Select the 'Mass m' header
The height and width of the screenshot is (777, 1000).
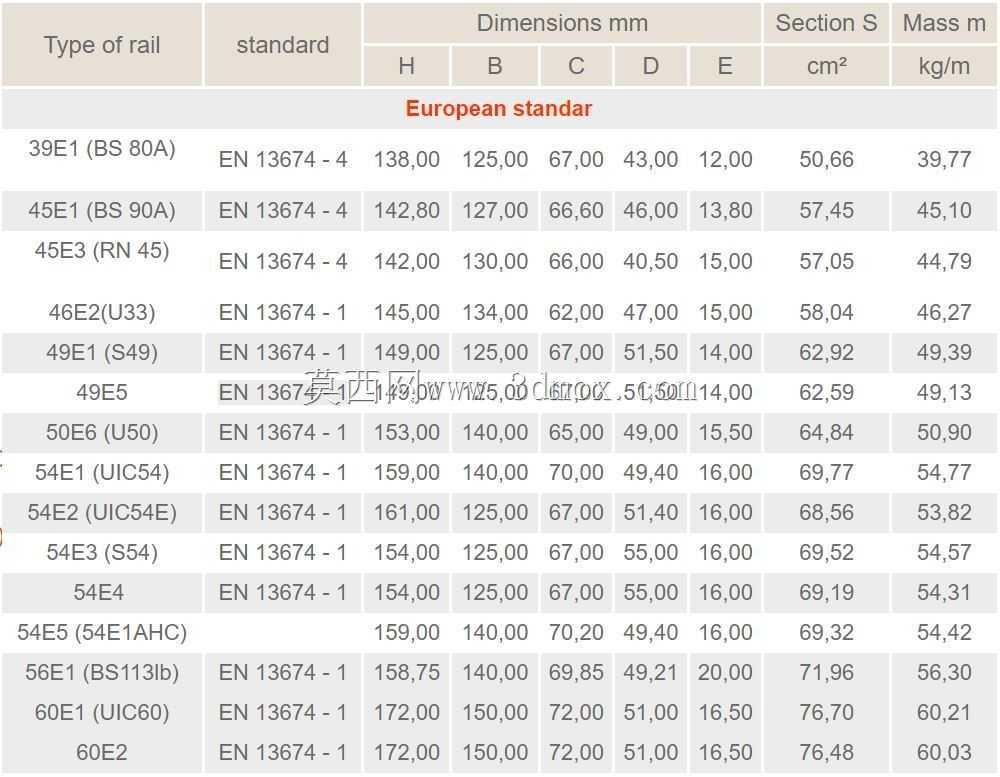pyautogui.click(x=944, y=23)
